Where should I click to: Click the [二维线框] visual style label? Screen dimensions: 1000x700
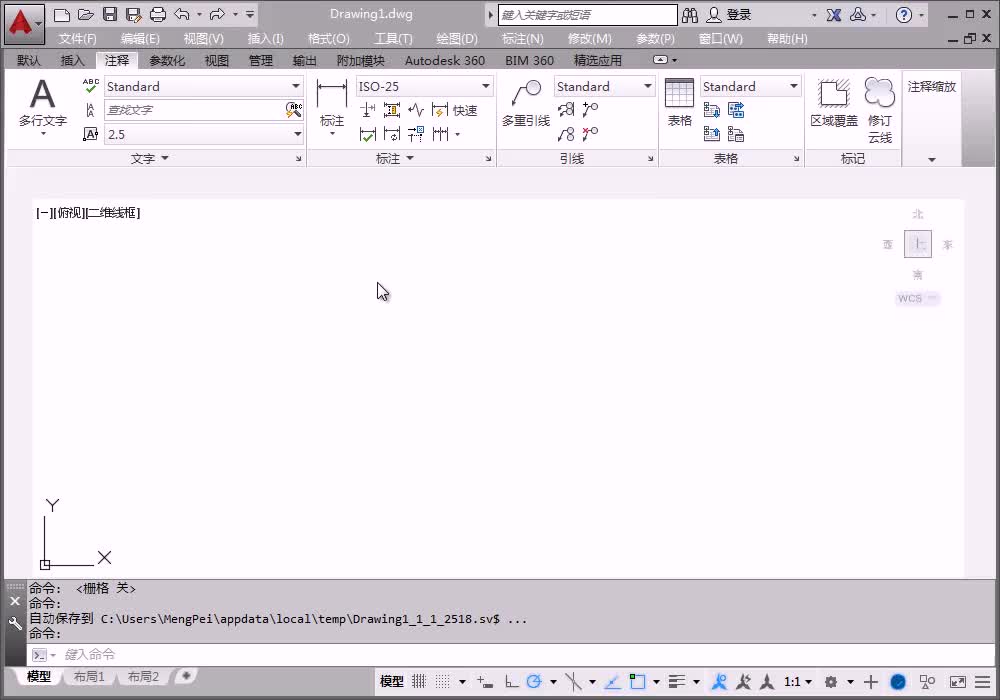(x=112, y=213)
